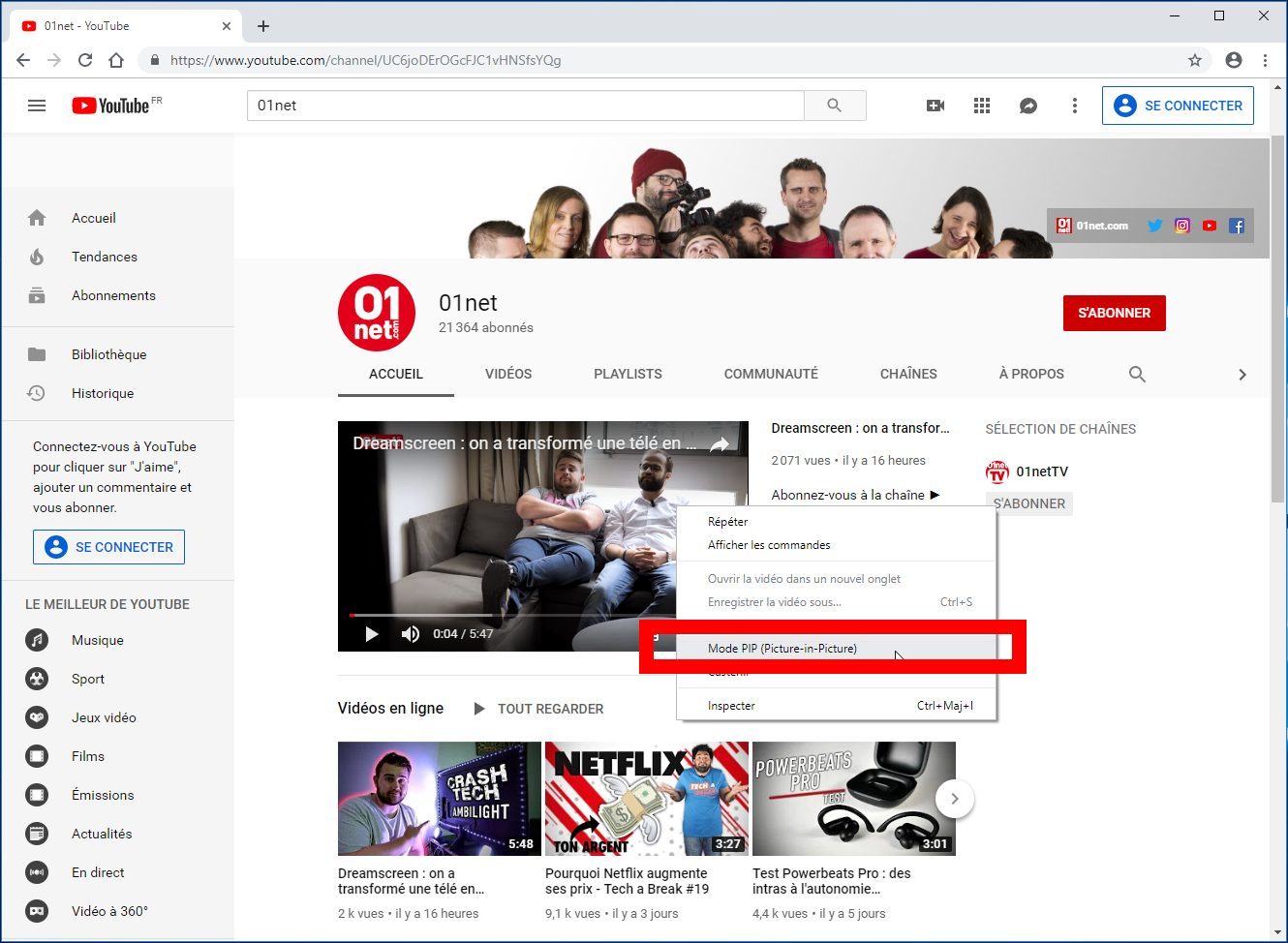Click TOUT REGARDER play all button
The width and height of the screenshot is (1288, 943).
538,709
